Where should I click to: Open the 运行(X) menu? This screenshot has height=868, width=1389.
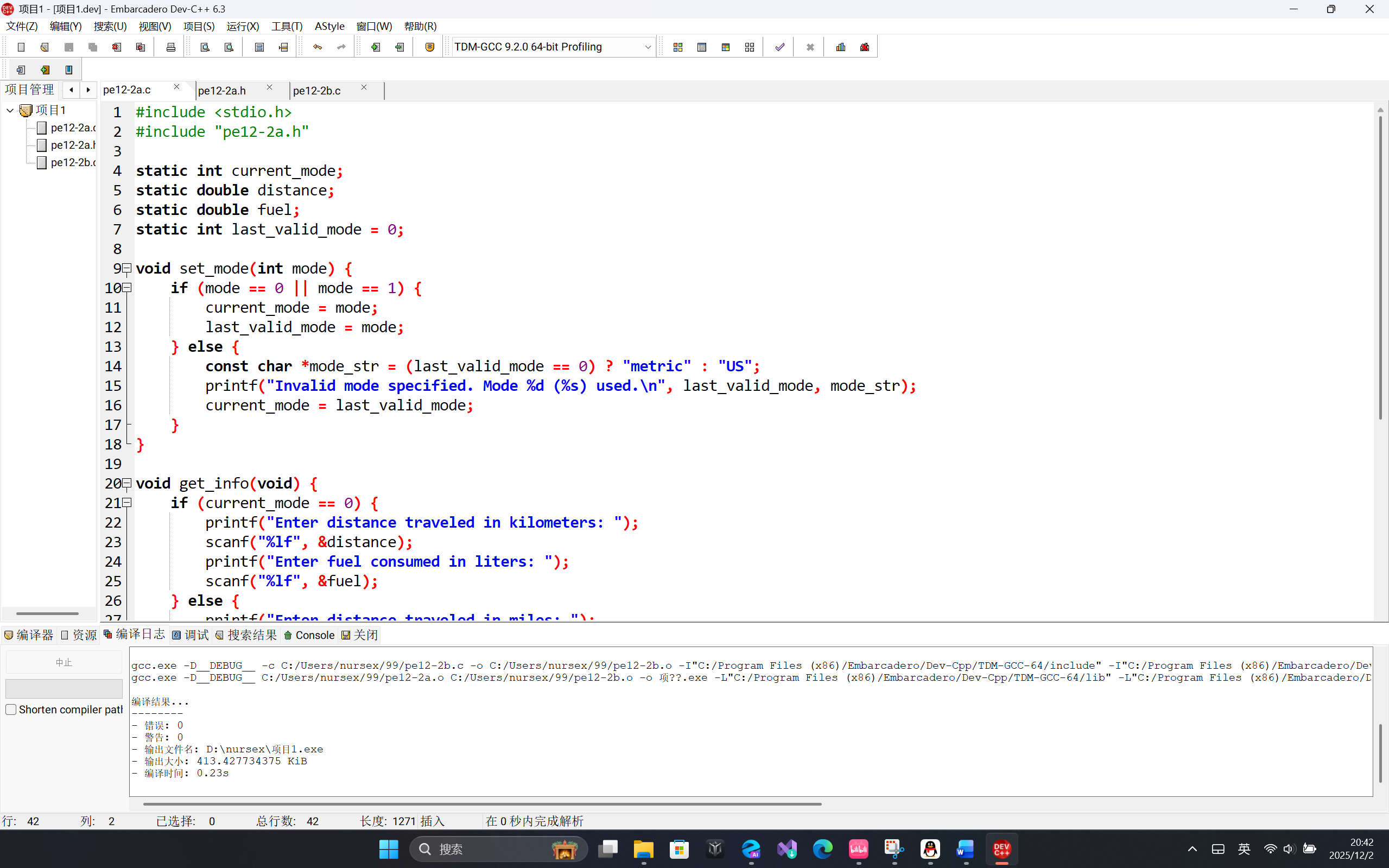pos(242,27)
